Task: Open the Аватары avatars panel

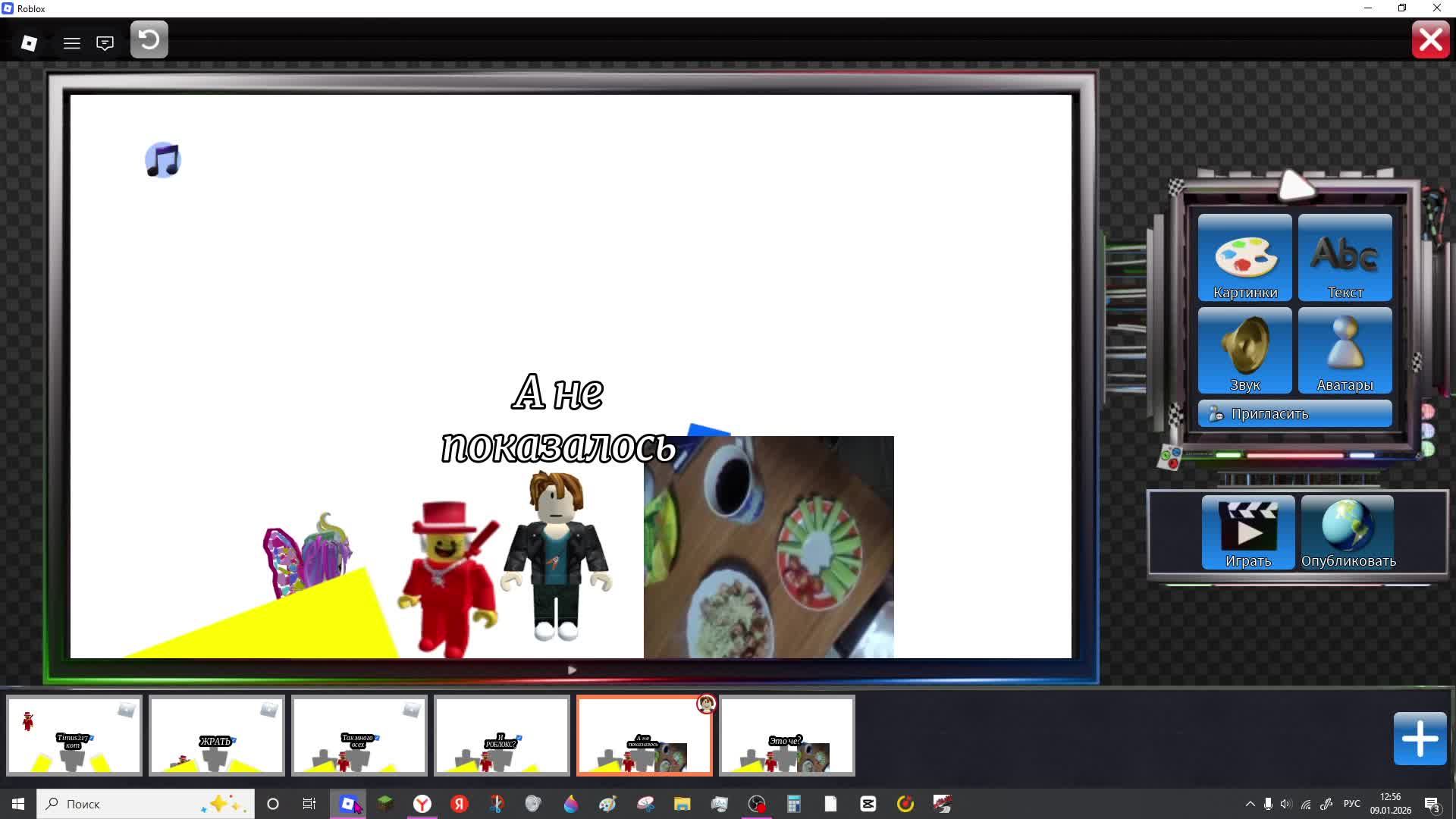Action: pos(1345,350)
